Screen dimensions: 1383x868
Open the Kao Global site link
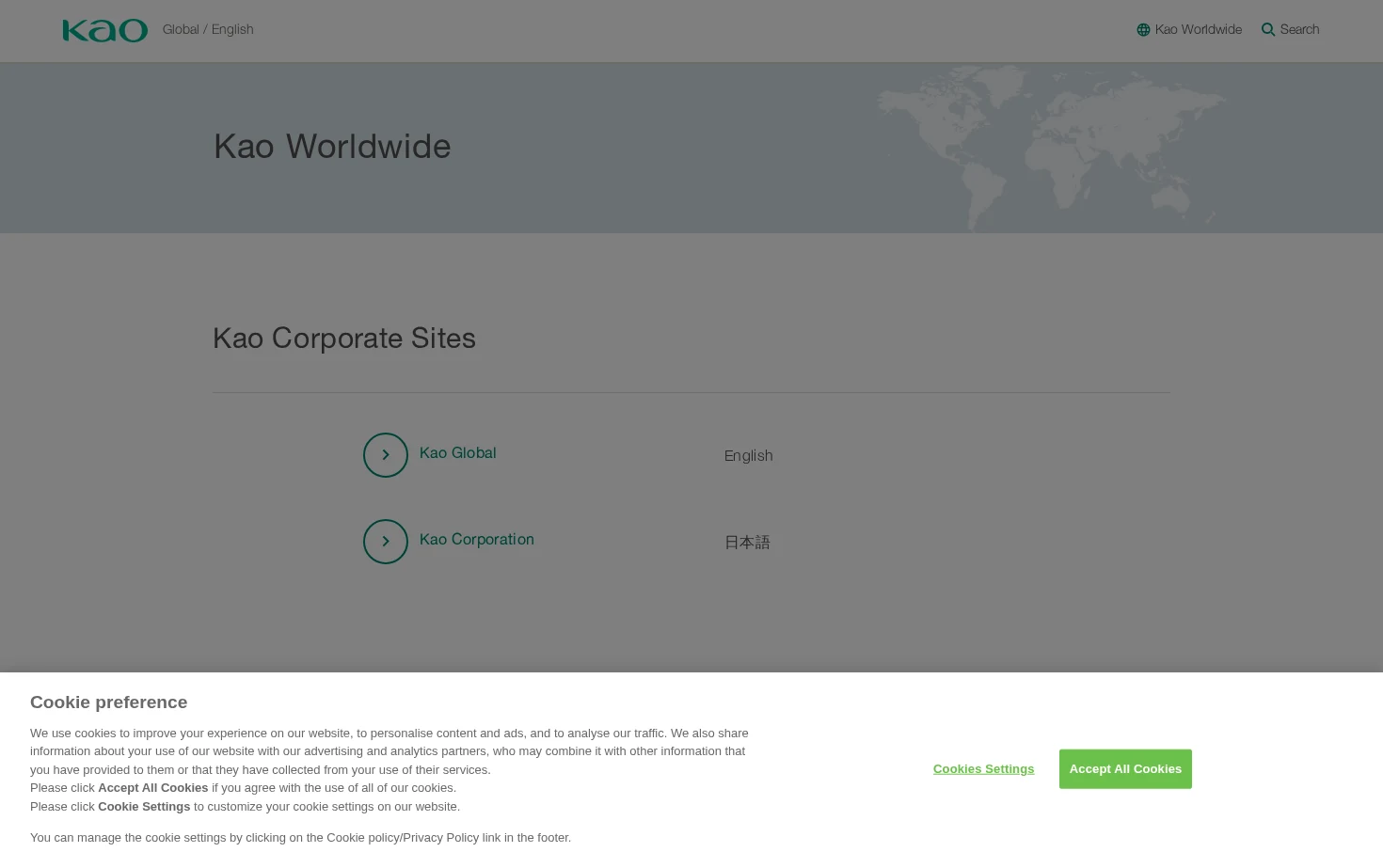[457, 453]
